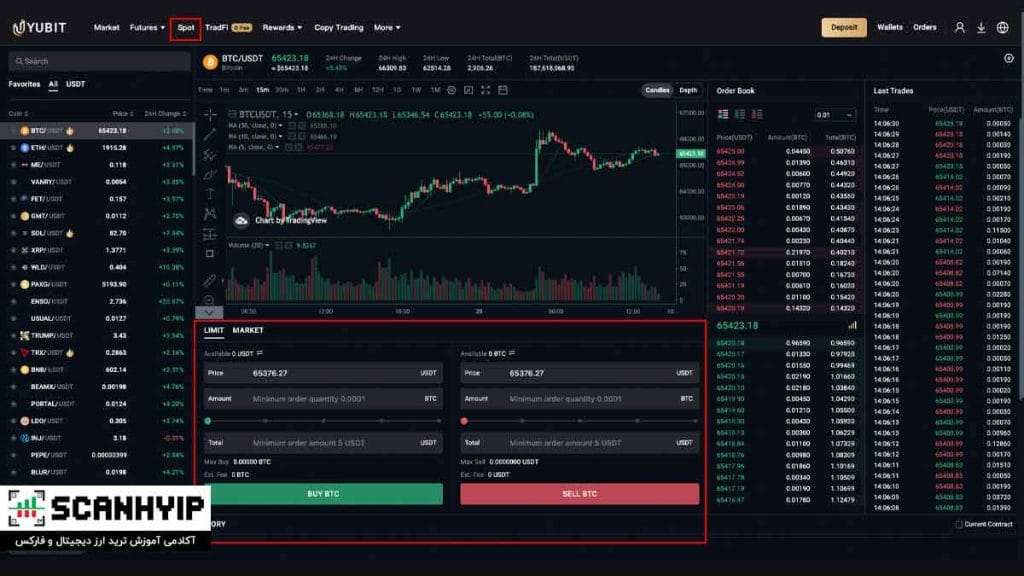This screenshot has height=576, width=1024.
Task: Show buy-only order book view
Action: [740, 114]
